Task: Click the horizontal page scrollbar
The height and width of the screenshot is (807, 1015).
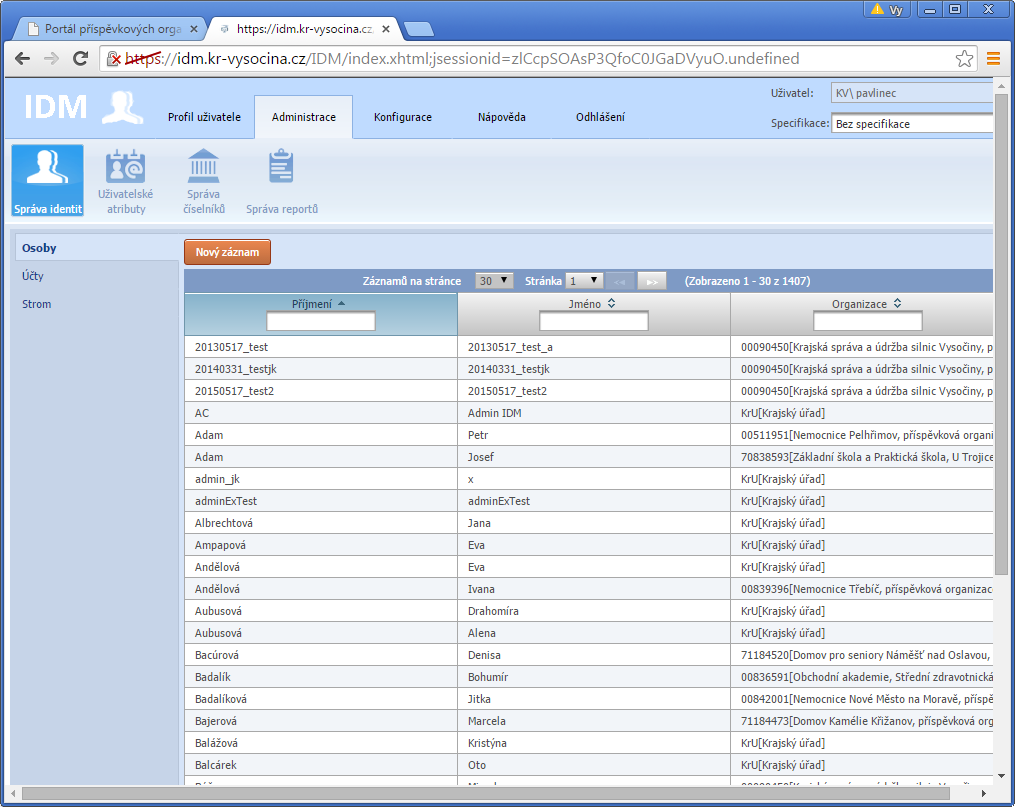Action: [485, 793]
